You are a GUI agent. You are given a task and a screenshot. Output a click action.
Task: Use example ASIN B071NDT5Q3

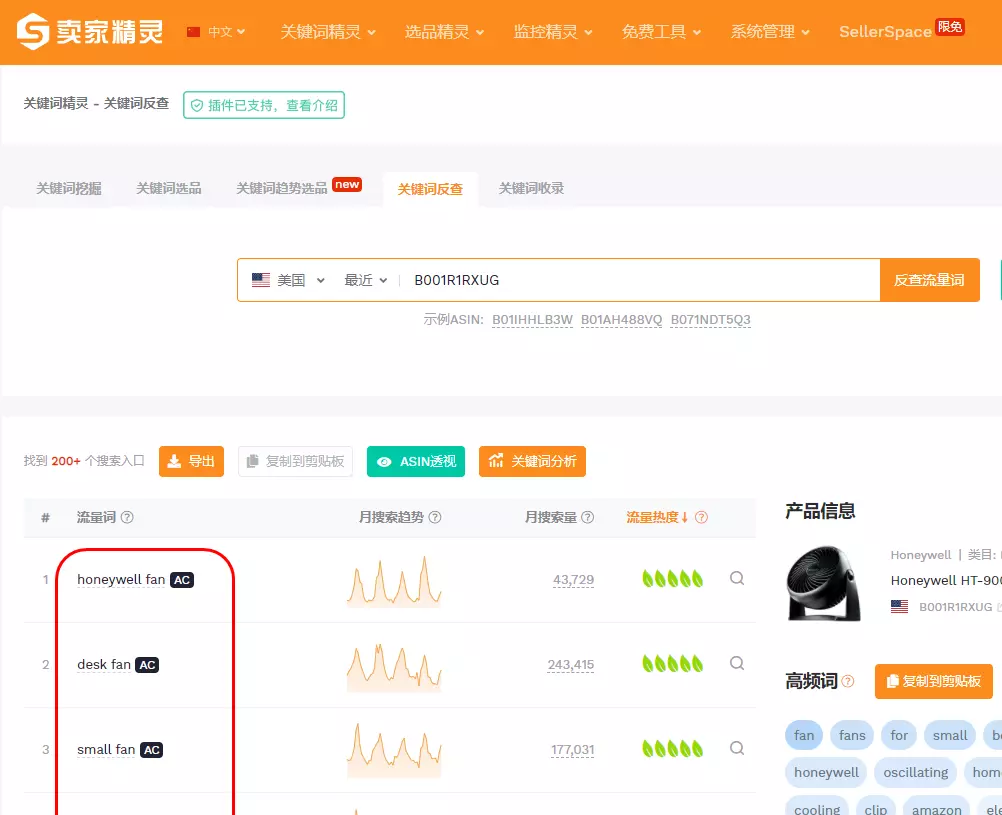coord(711,320)
